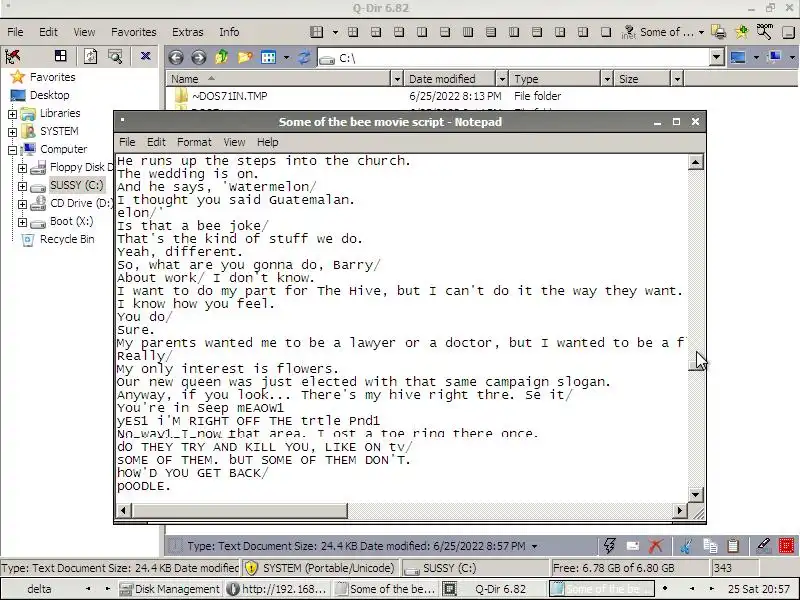Select the first four-pane layout icon
The width and height of the screenshot is (800, 600).
[x=353, y=32]
